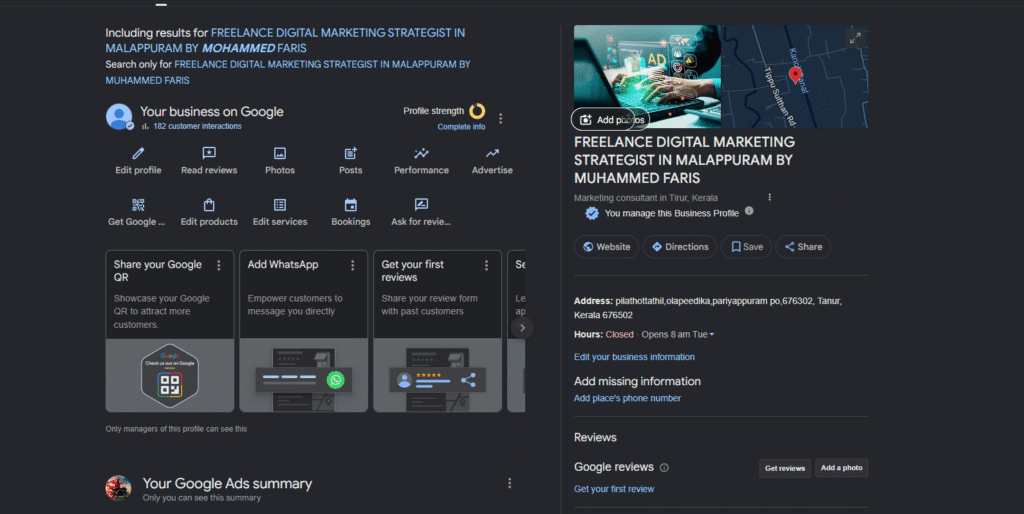Click the Directions button
The height and width of the screenshot is (514, 1024).
(x=679, y=247)
